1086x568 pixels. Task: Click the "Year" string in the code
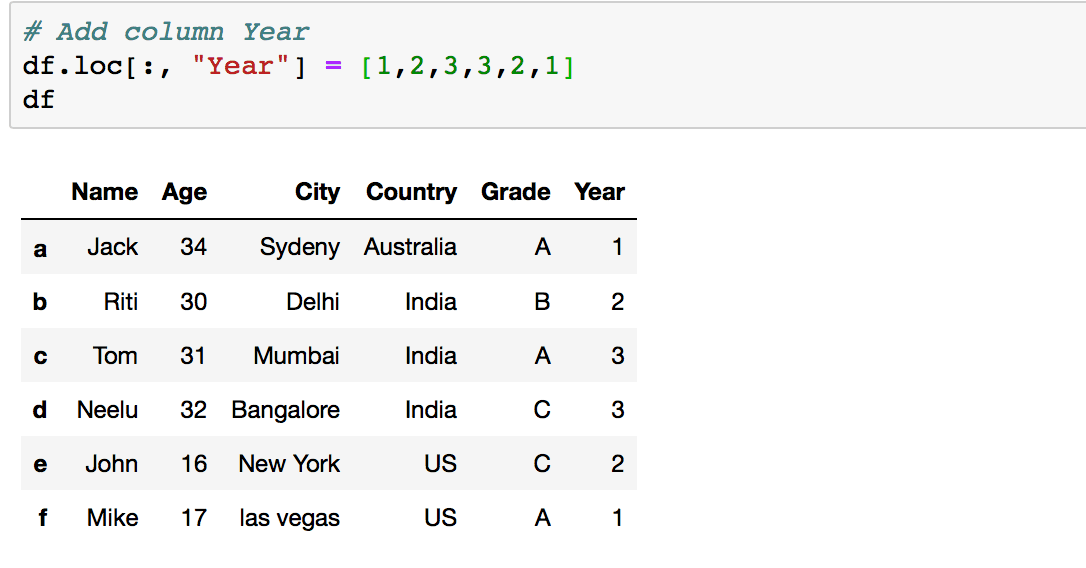(x=241, y=66)
